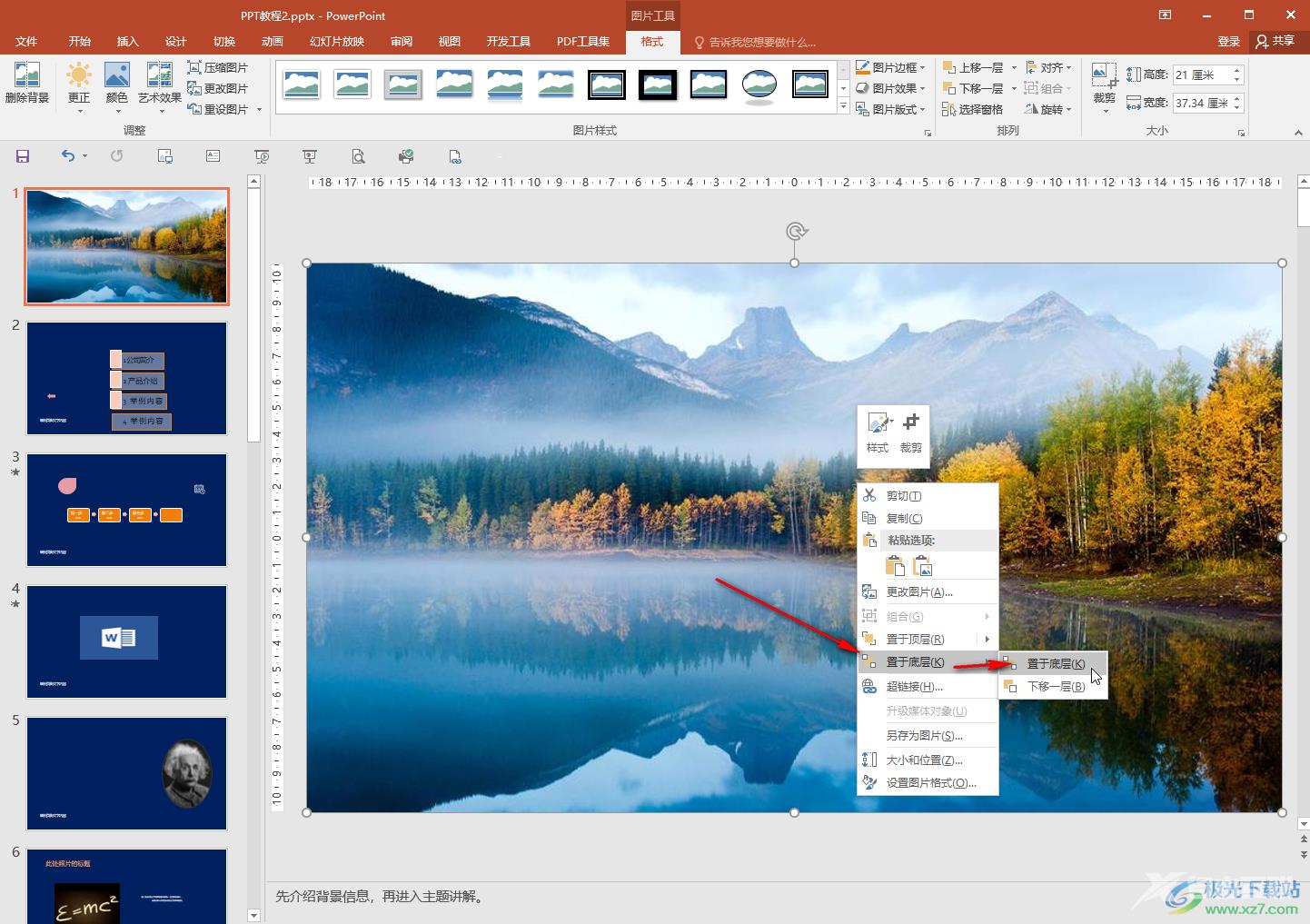The height and width of the screenshot is (924, 1310).
Task: Click Reset Picture (重设图片)
Action: tap(218, 109)
